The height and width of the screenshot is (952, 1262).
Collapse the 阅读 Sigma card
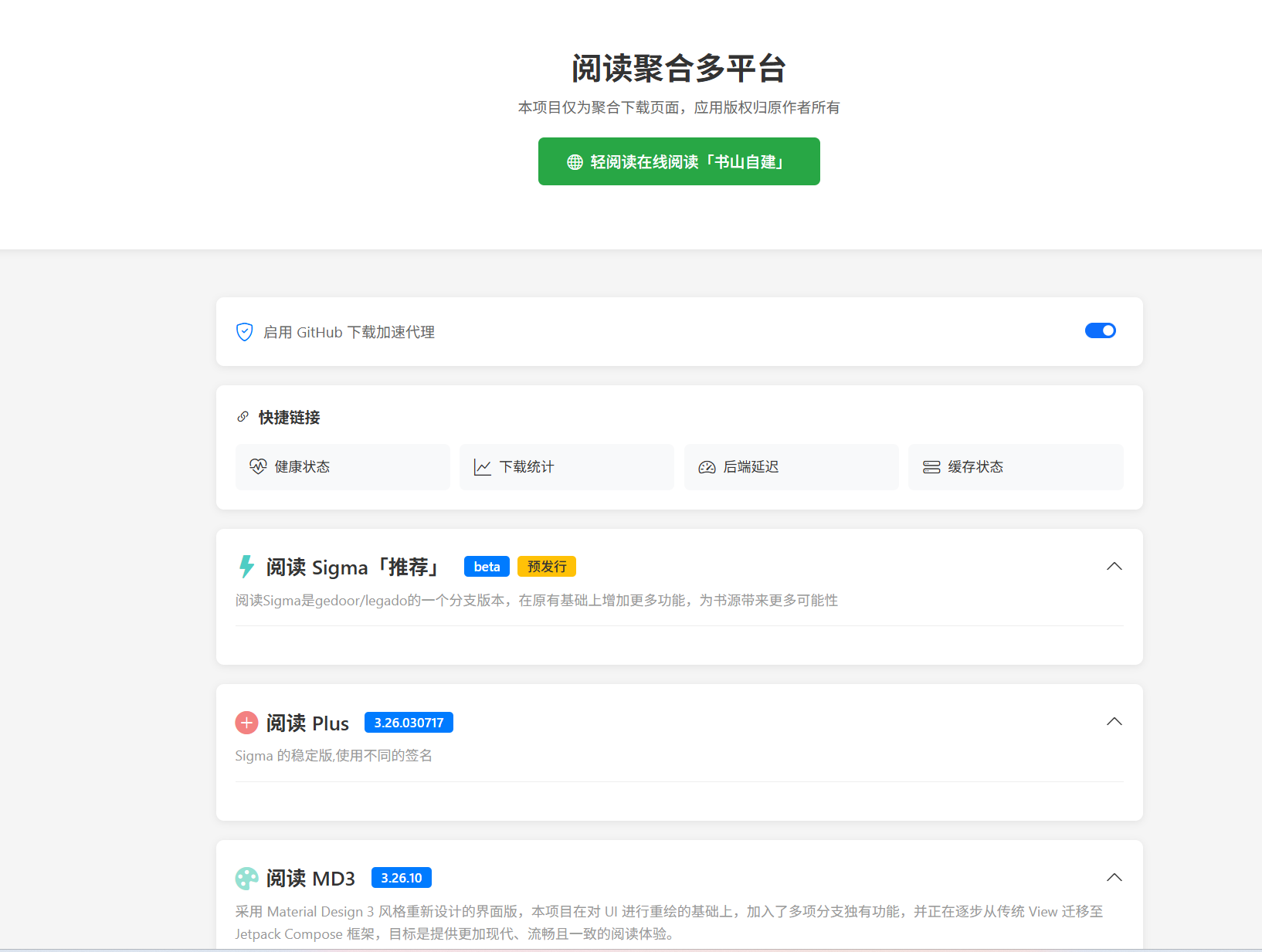coord(1114,566)
